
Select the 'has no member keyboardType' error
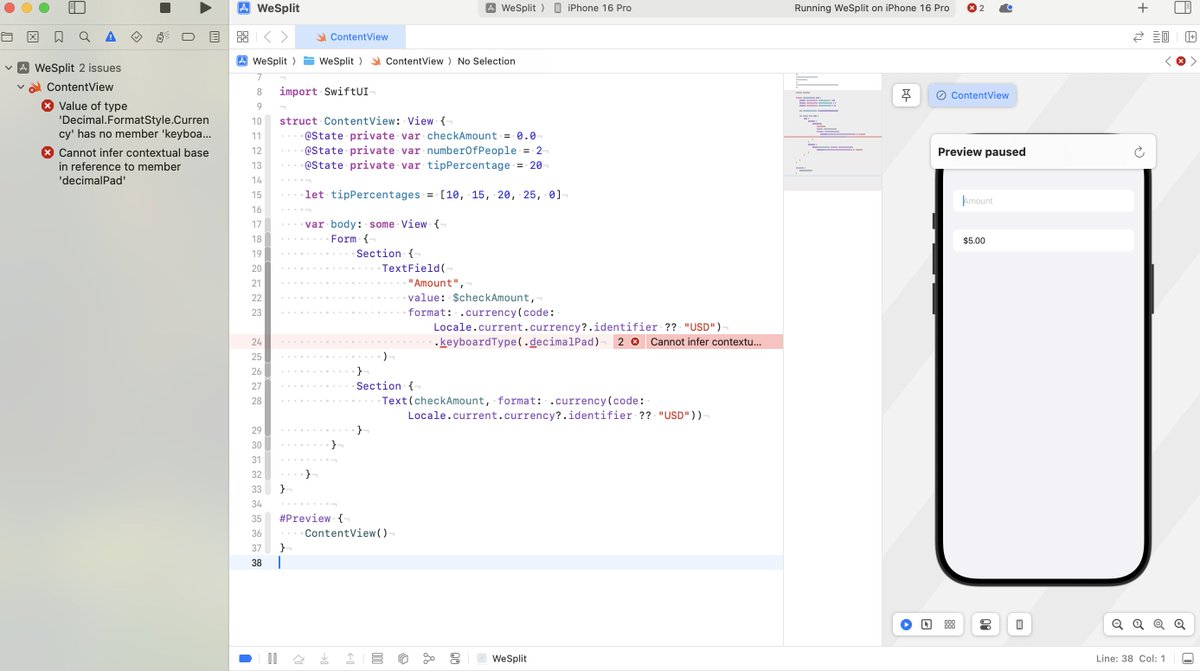[x=125, y=120]
